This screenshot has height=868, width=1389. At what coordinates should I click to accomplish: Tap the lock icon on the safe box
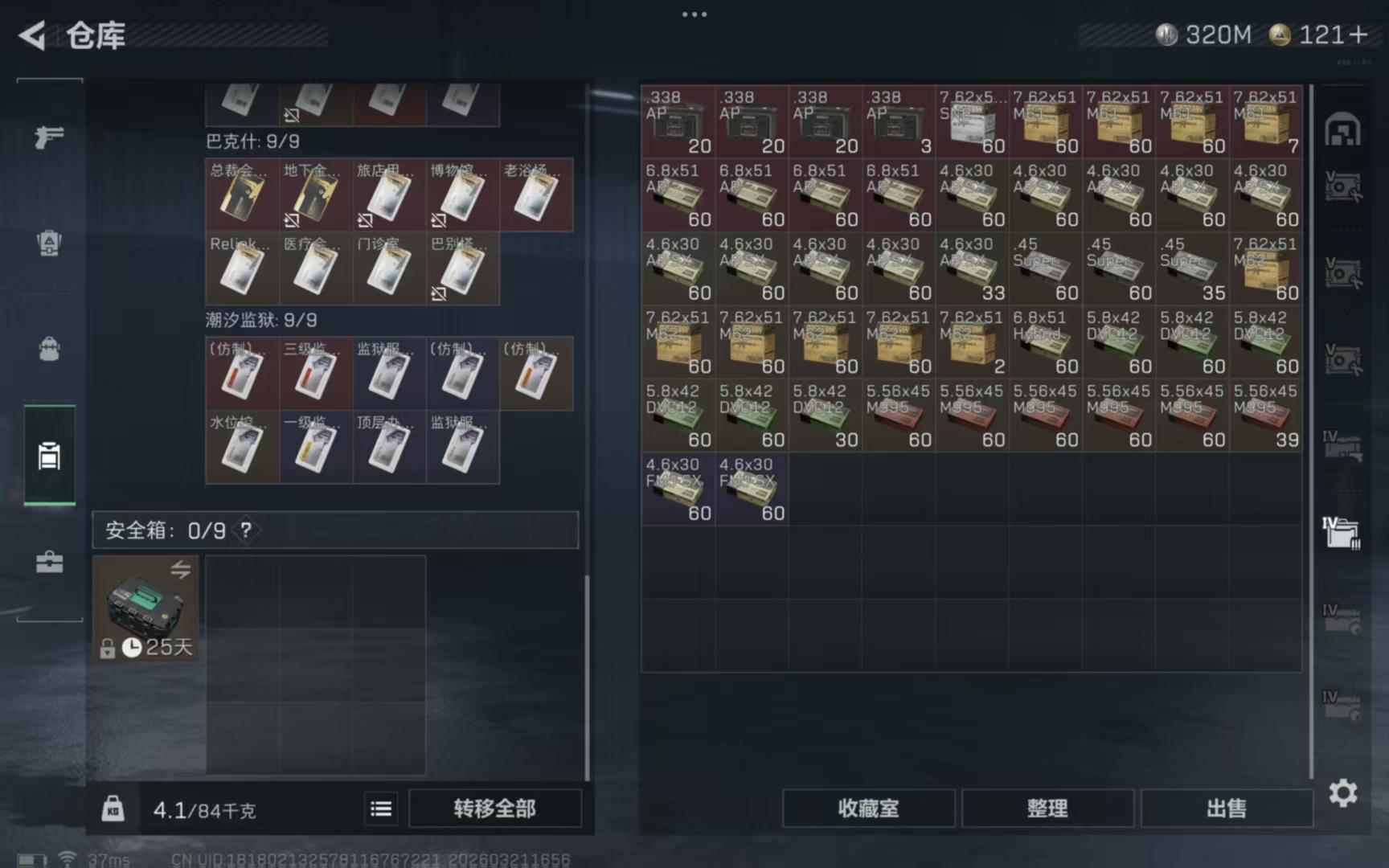coord(107,648)
